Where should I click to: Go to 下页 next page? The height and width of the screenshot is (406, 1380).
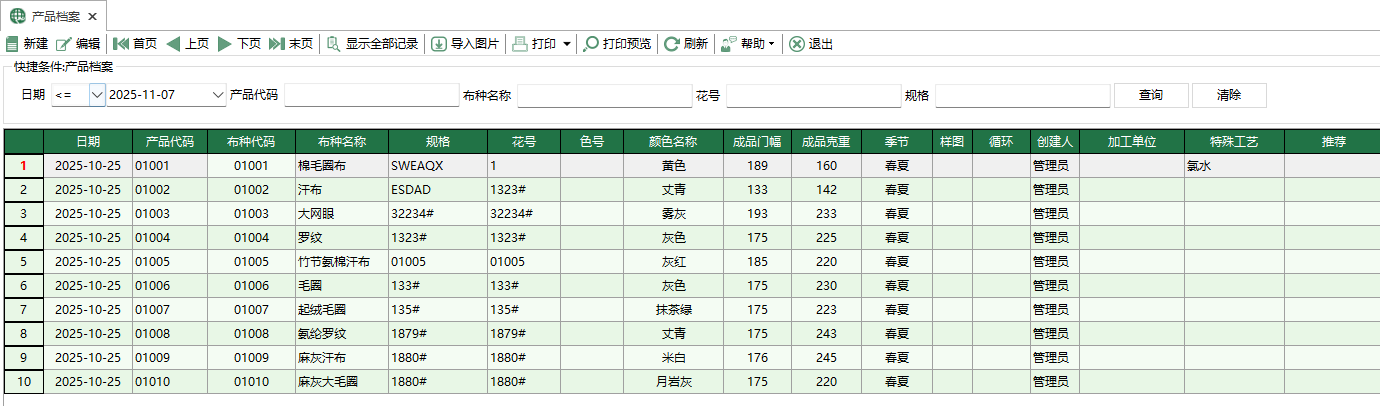[x=239, y=44]
